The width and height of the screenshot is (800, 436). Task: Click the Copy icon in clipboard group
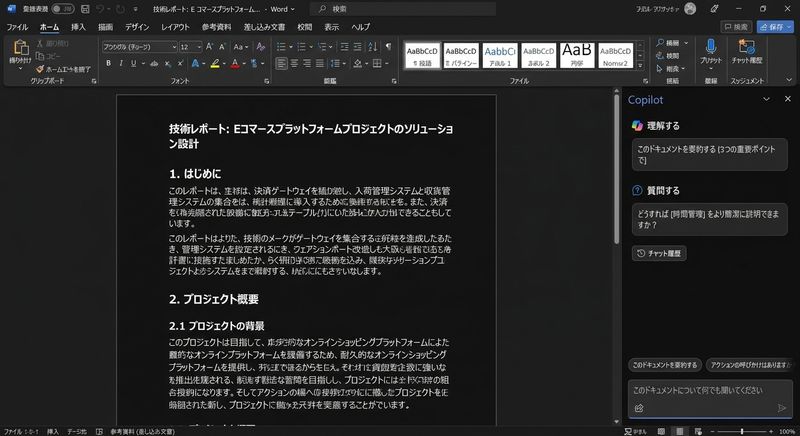point(39,56)
